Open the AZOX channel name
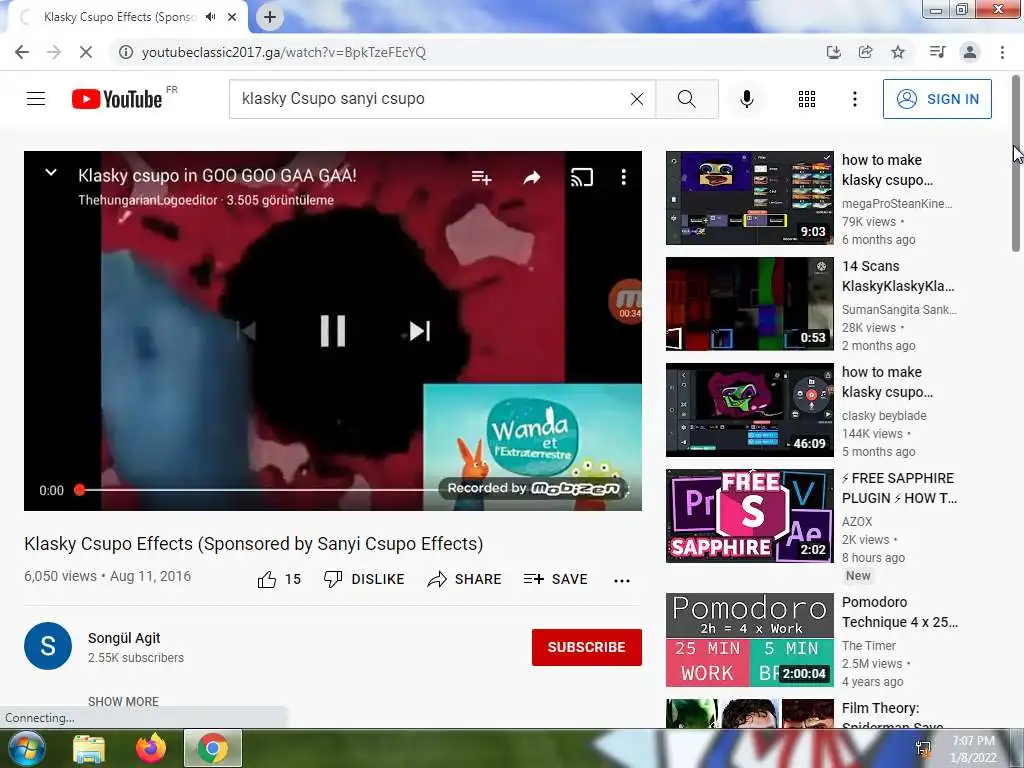 point(857,522)
